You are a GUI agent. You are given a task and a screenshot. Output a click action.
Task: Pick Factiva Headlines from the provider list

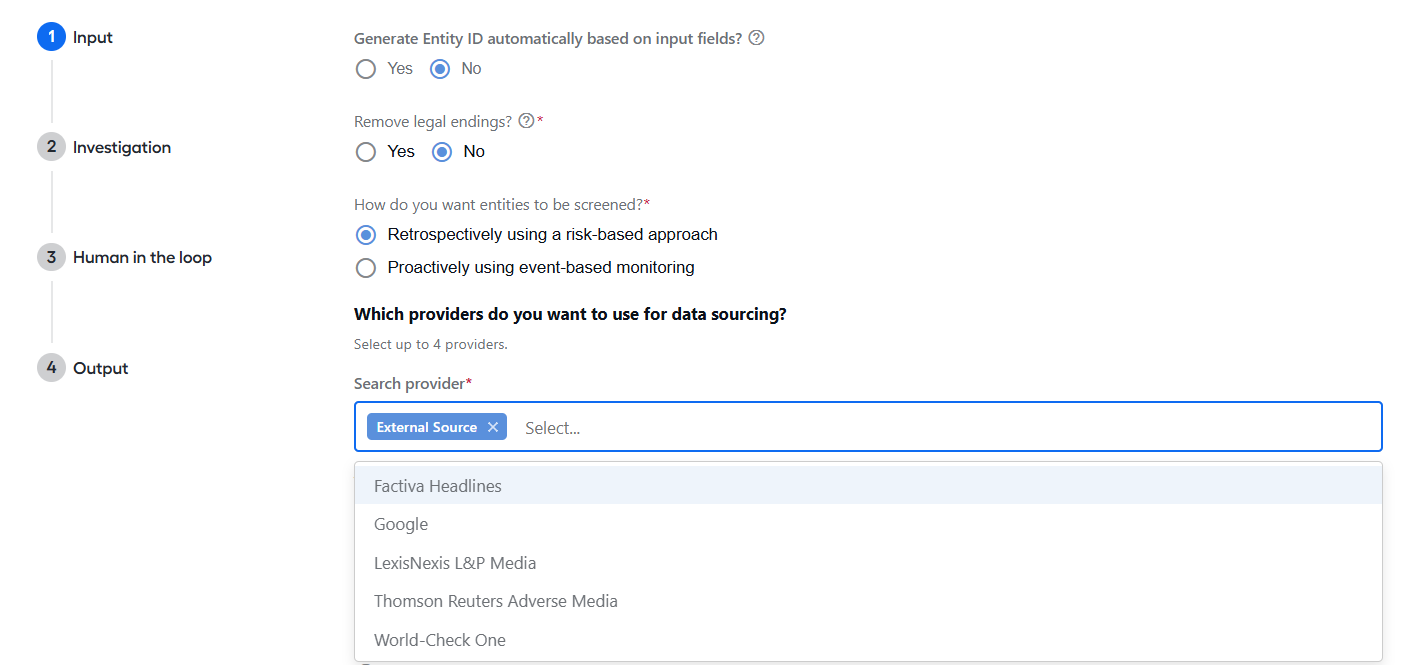click(x=868, y=486)
